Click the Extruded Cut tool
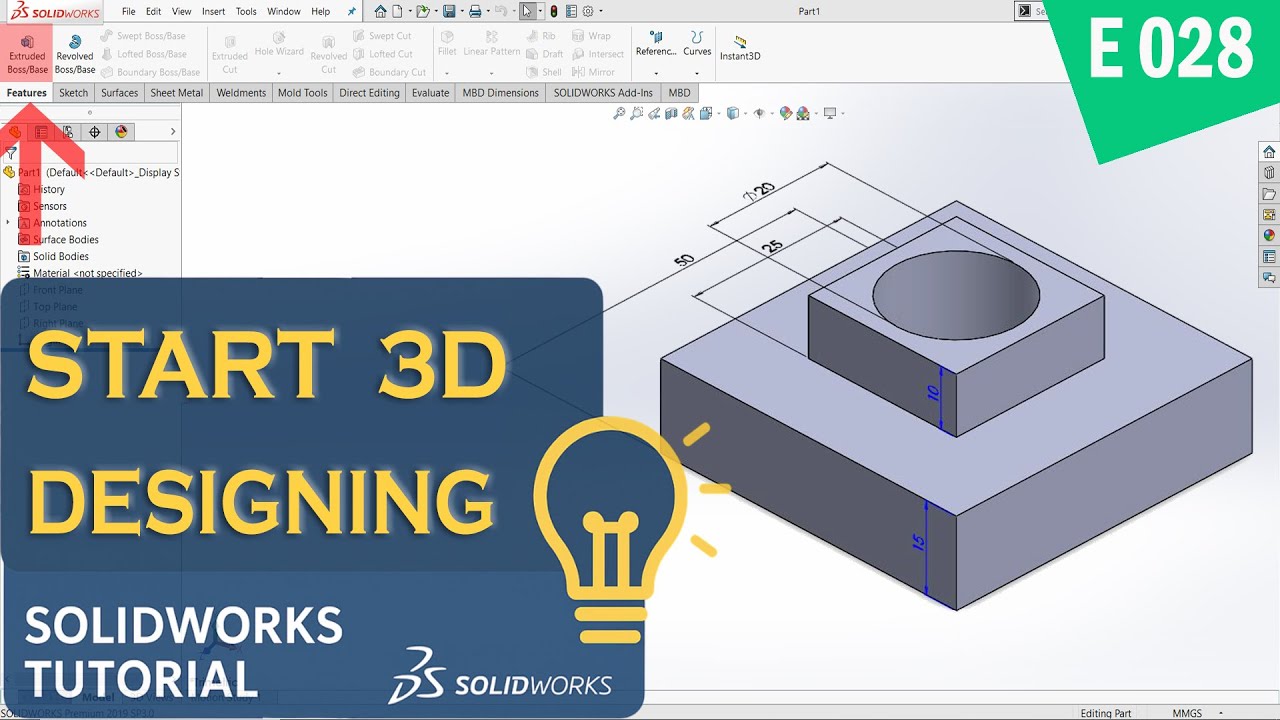The image size is (1280, 720). [230, 55]
